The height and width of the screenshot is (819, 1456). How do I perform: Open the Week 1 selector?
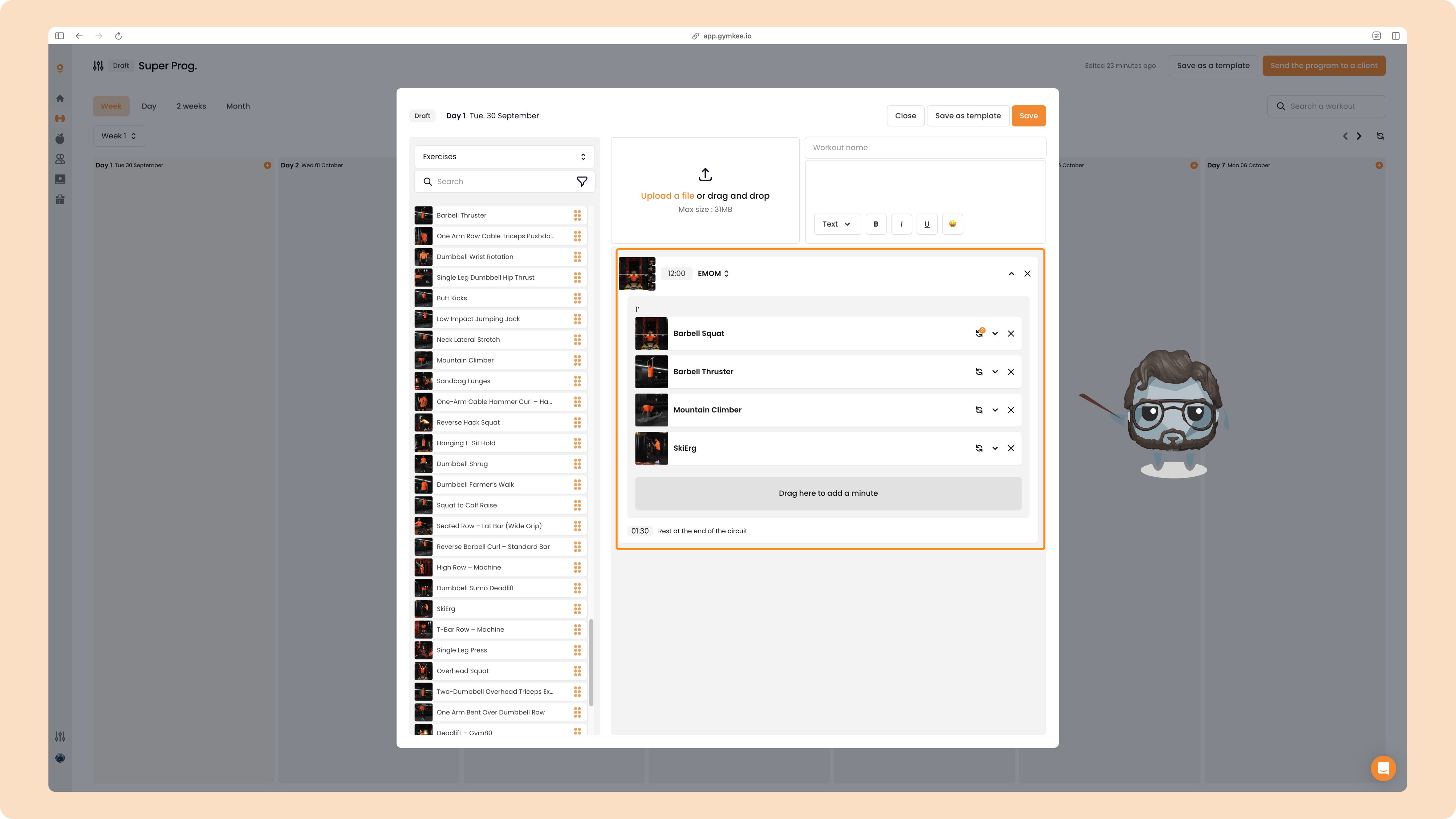tap(119, 136)
